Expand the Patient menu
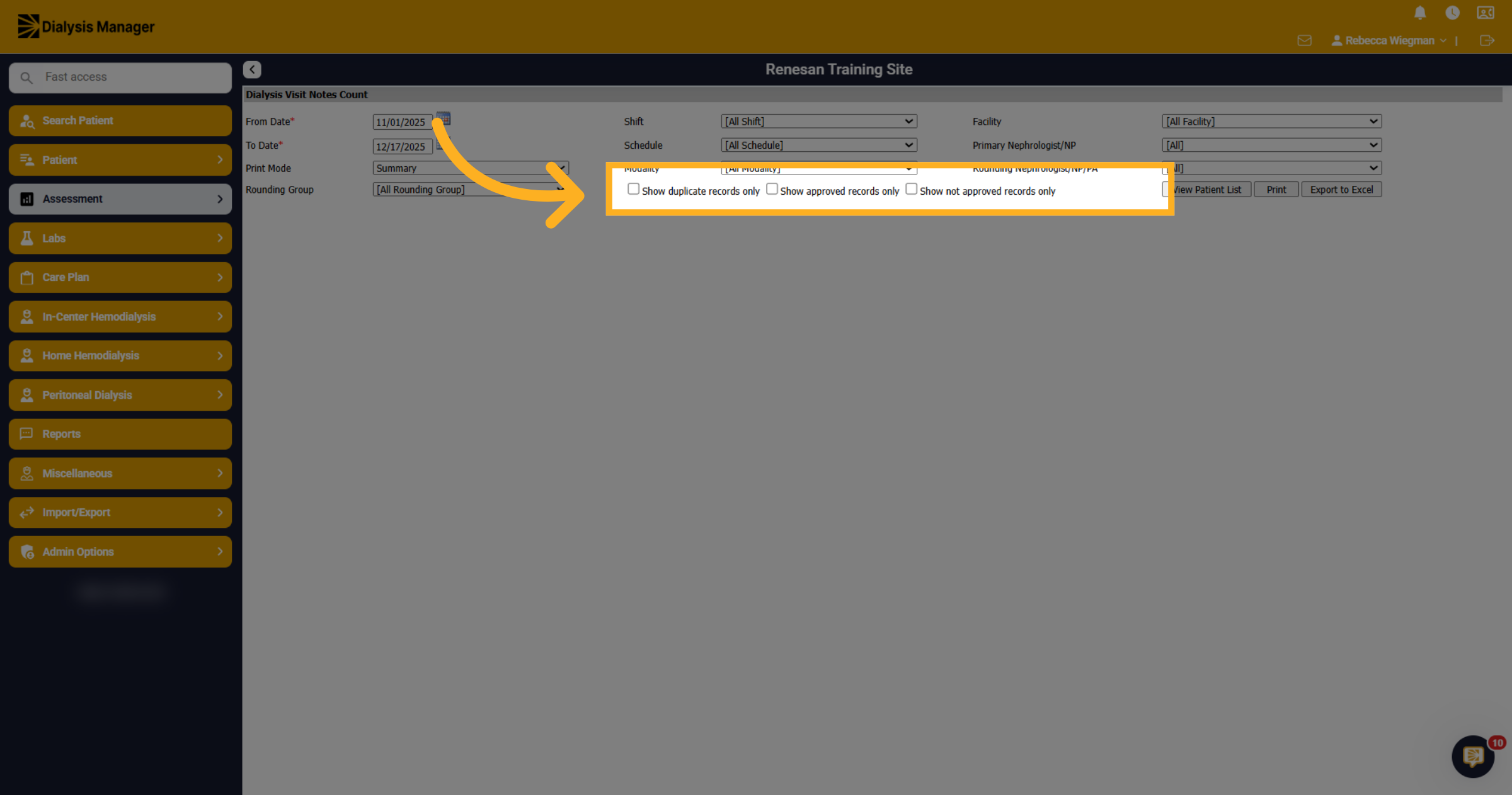This screenshot has height=795, width=1512. [x=120, y=160]
